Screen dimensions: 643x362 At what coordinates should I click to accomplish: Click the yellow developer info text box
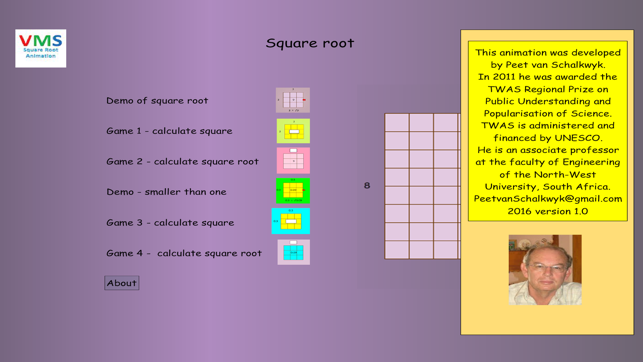[x=548, y=131]
